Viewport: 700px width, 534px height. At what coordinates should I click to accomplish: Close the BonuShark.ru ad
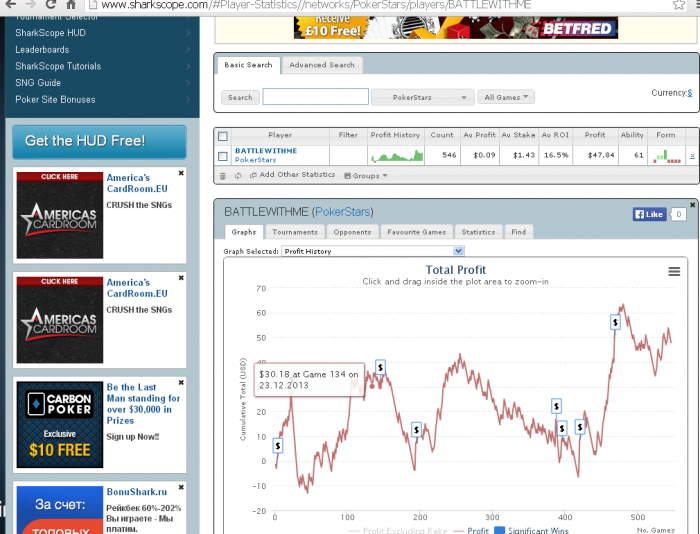coord(181,487)
